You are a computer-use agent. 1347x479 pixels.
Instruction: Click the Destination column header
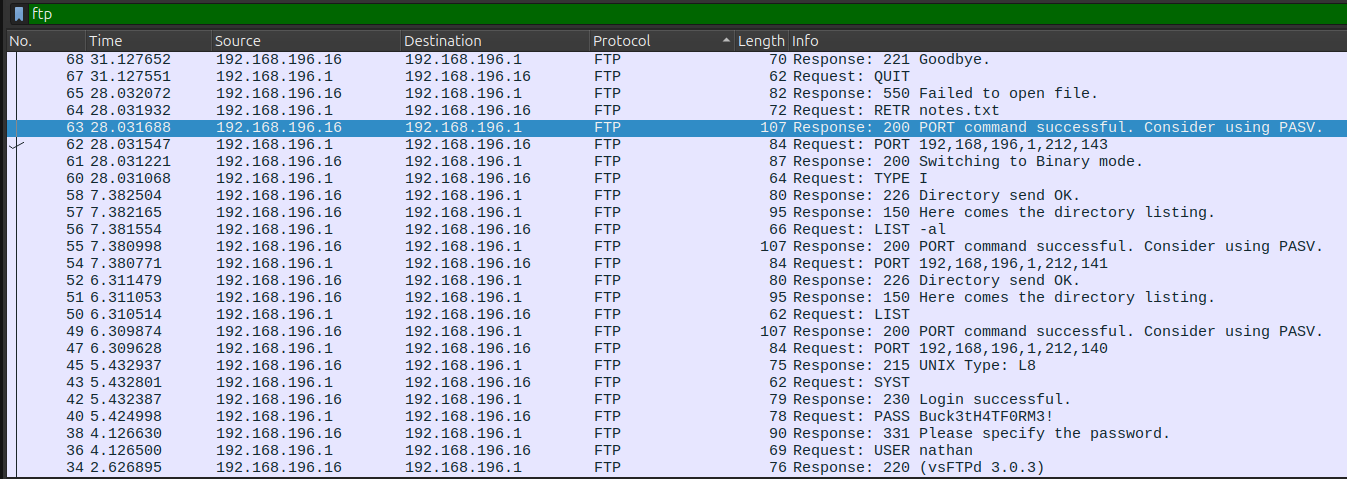(x=494, y=41)
